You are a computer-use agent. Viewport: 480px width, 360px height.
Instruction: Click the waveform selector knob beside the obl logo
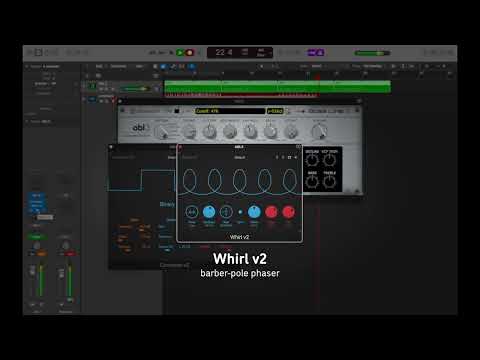tap(163, 132)
